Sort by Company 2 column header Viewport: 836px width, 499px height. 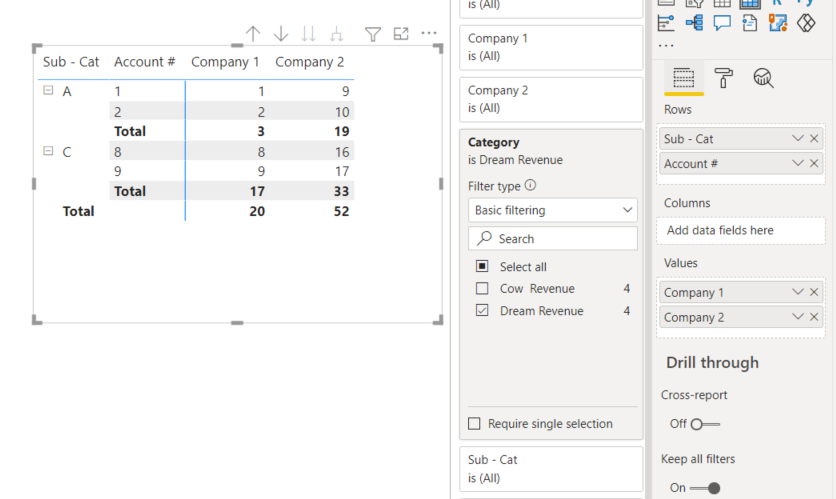point(309,62)
